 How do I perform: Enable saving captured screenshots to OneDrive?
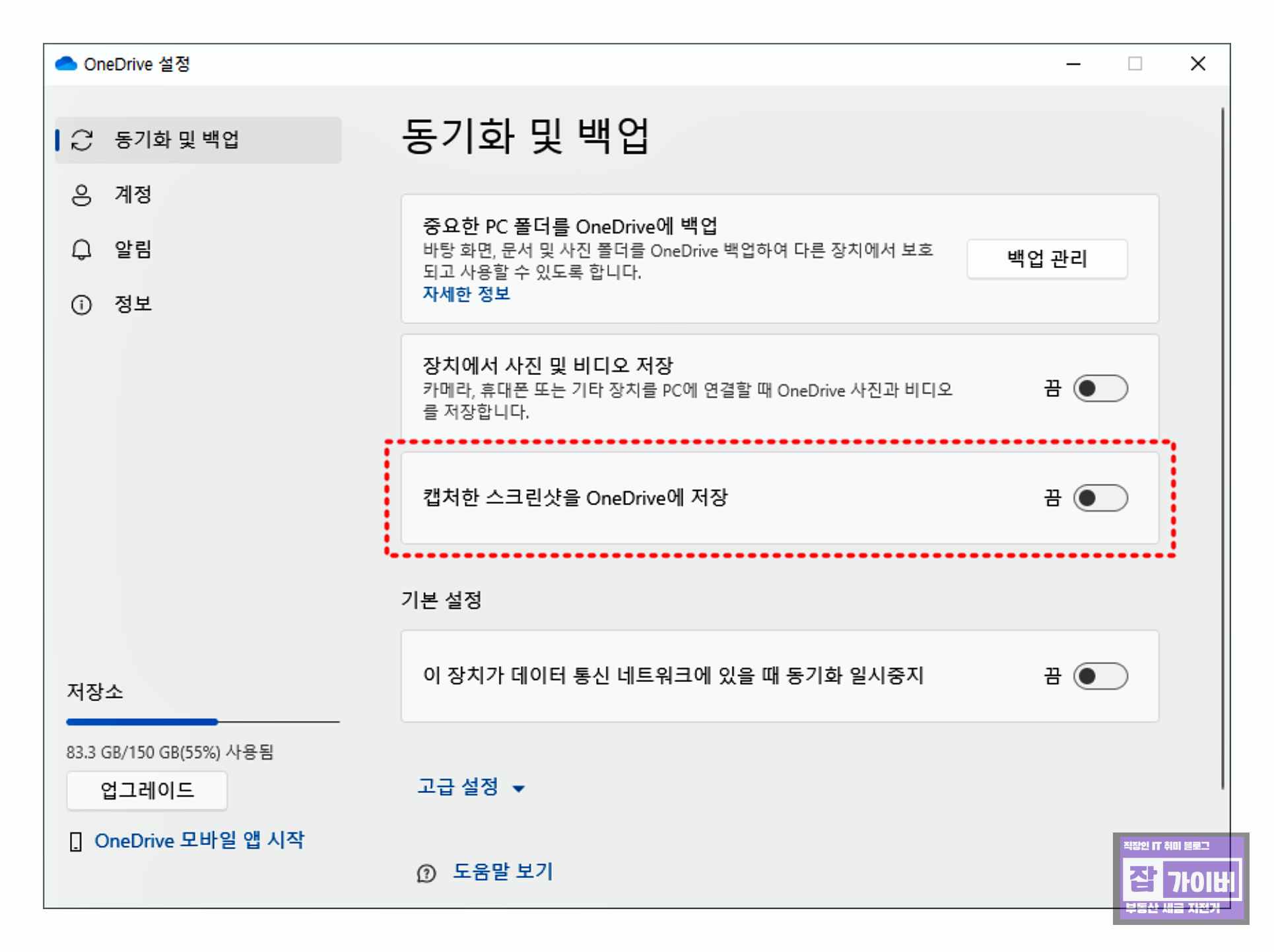[1100, 498]
